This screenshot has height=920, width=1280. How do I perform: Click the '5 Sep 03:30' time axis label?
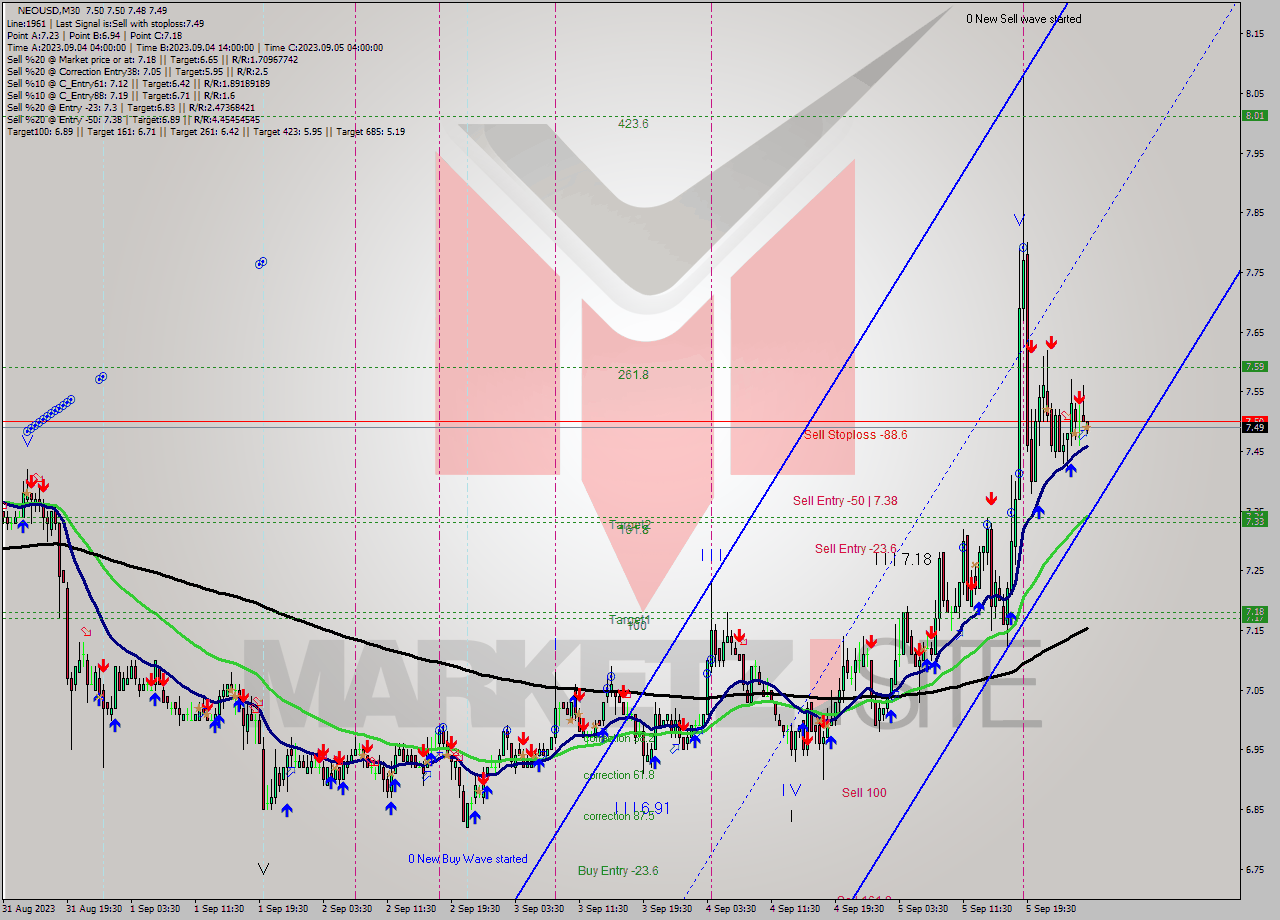923,909
